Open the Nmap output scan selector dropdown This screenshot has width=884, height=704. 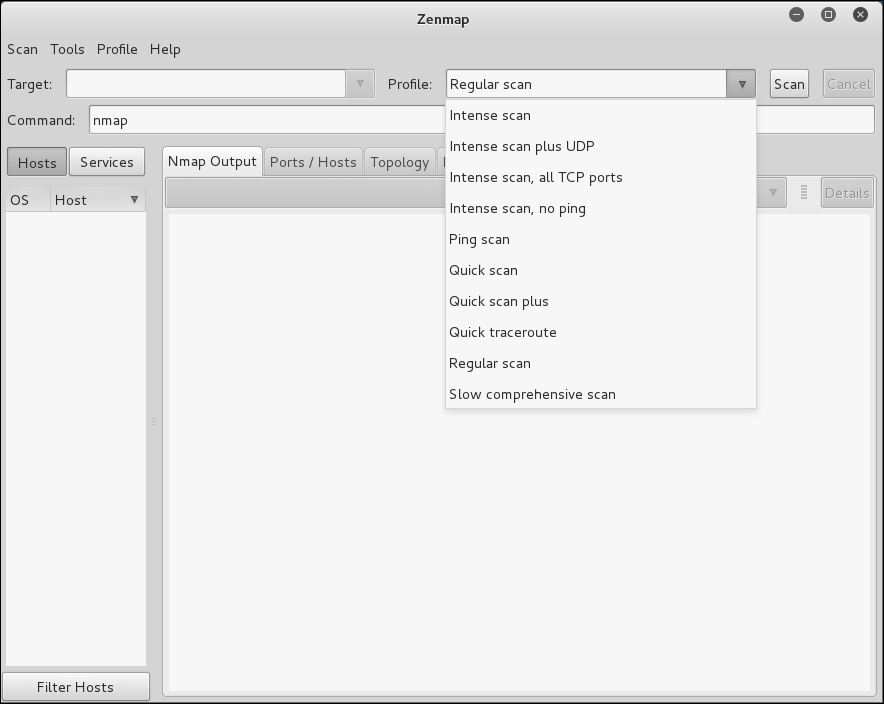[771, 192]
